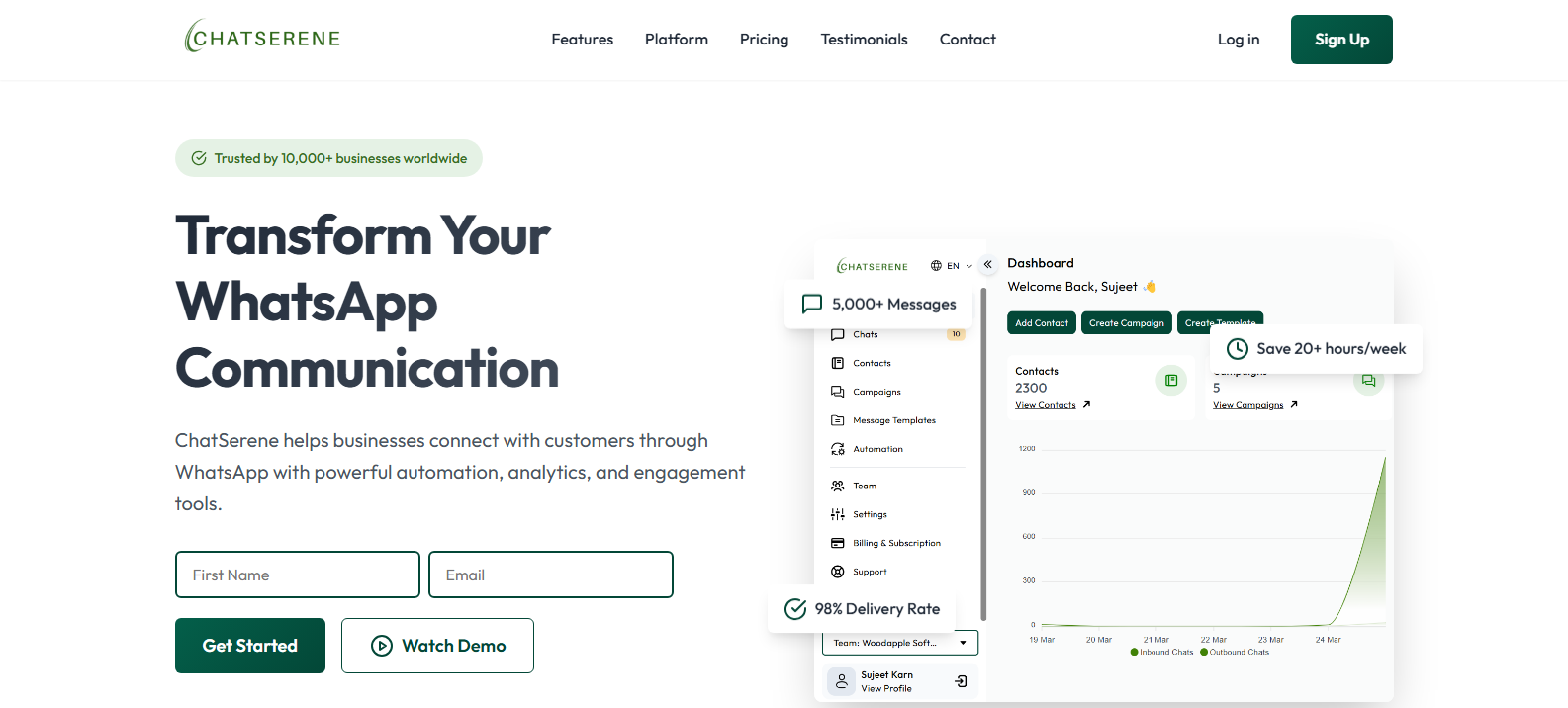Click the Chats unread count badge 10
Screen dimensions: 1568x708
pyautogui.click(x=956, y=334)
